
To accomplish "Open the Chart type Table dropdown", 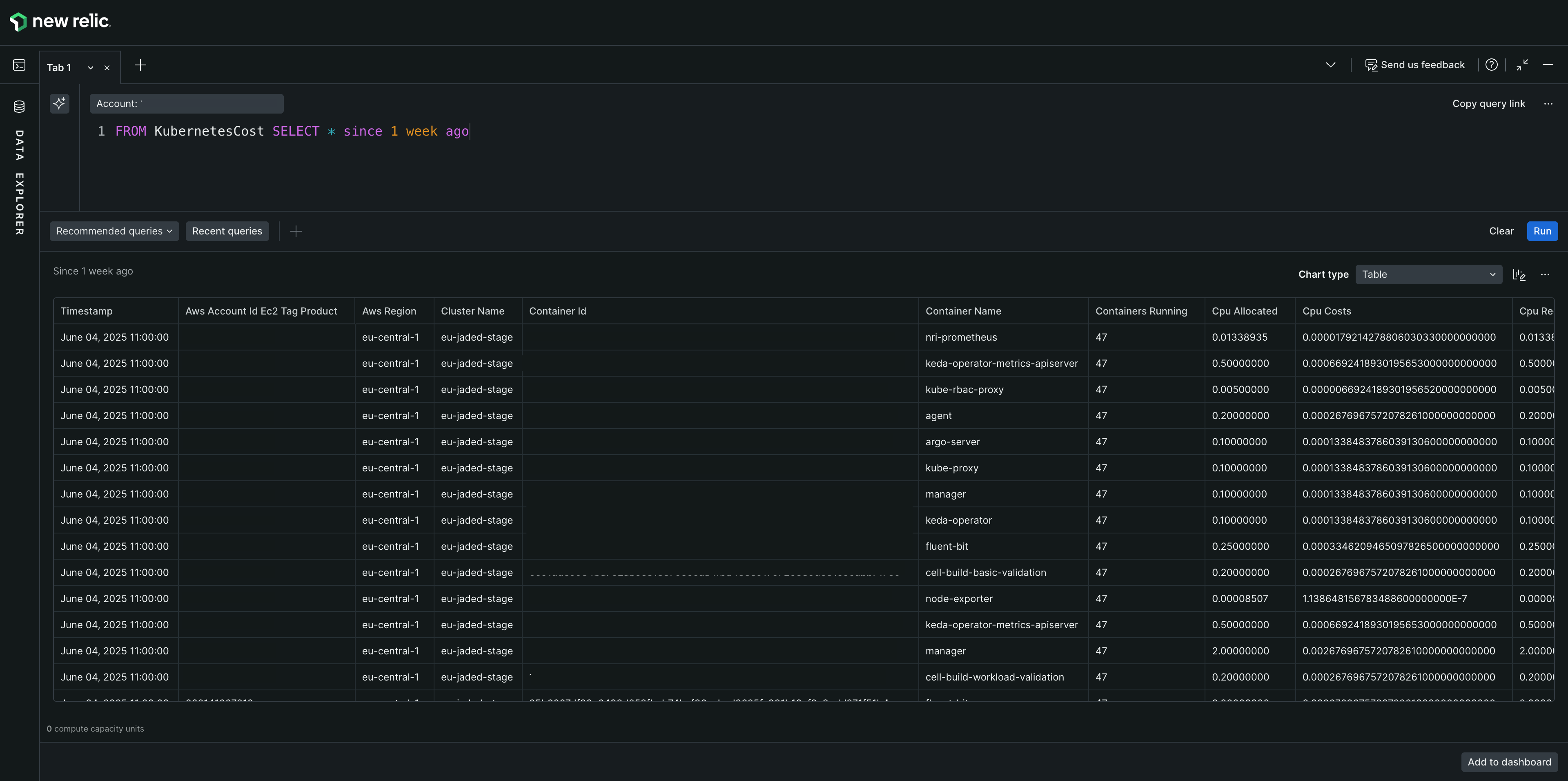I will point(1428,274).
